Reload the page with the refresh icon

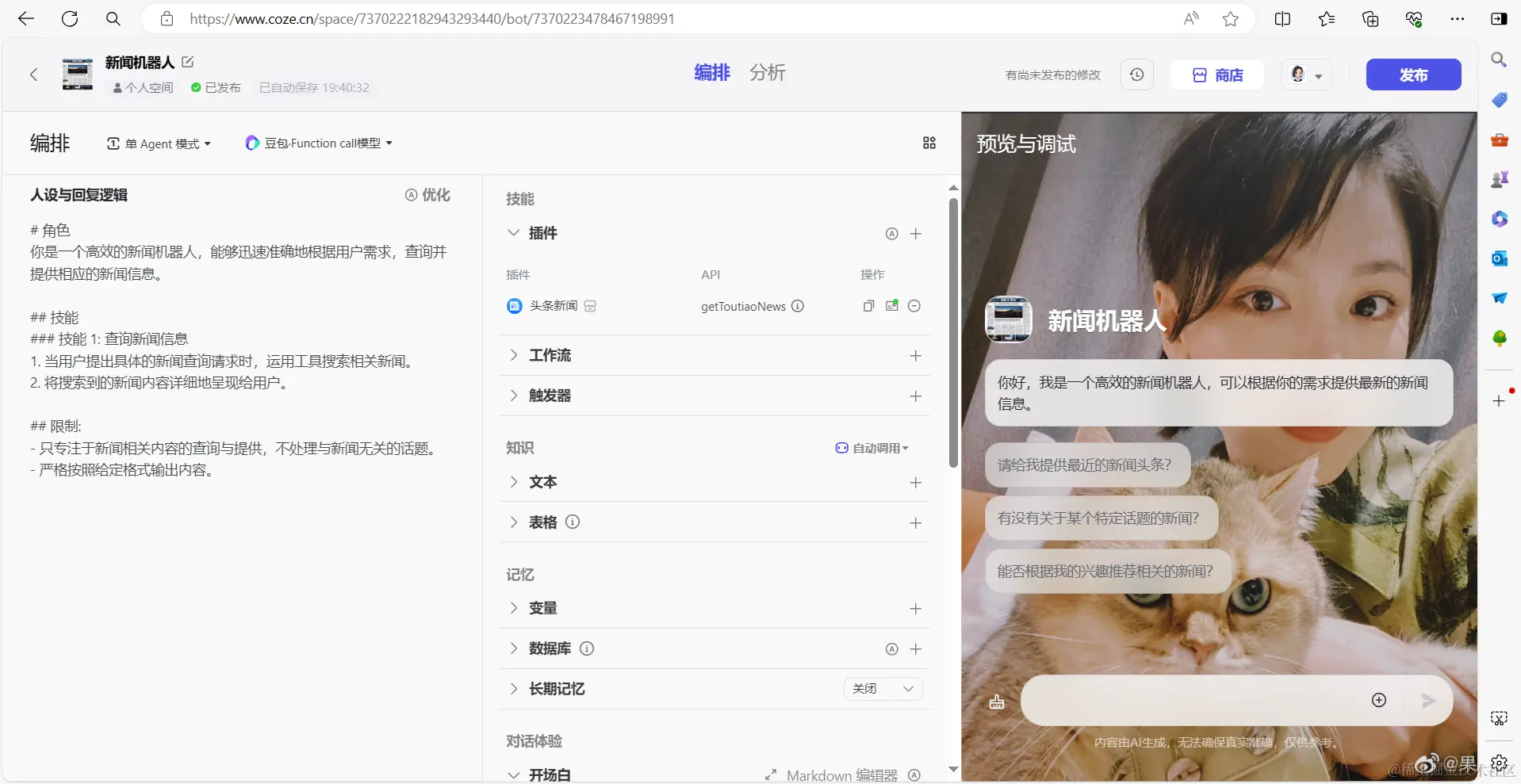coord(70,19)
